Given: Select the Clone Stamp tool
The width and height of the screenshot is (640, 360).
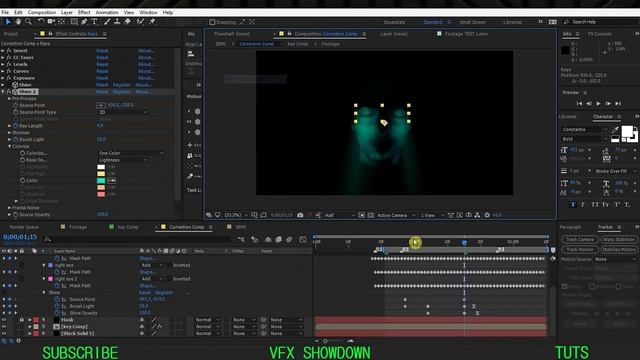Looking at the screenshot, I should 117,22.
